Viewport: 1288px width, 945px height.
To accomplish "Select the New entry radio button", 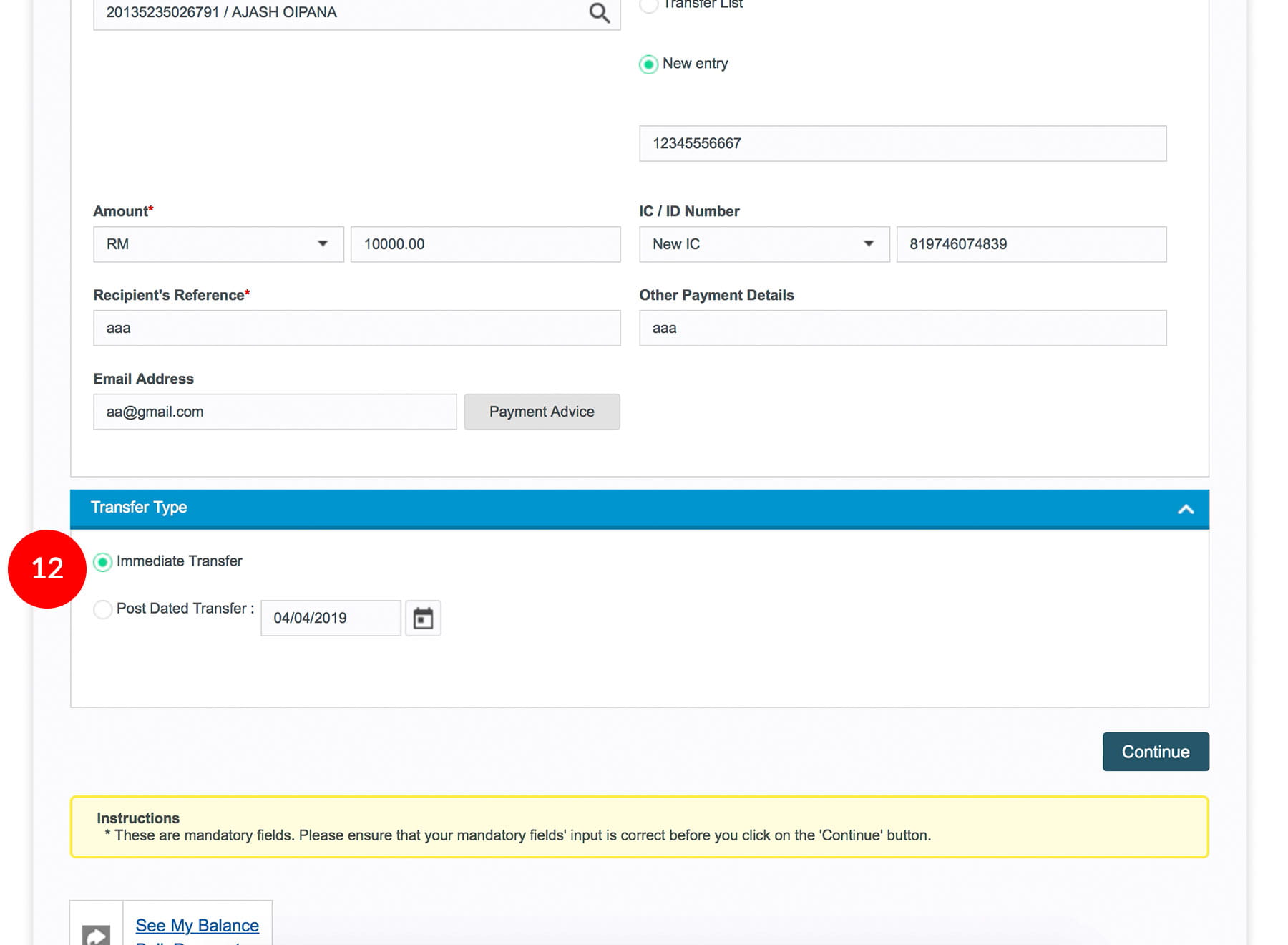I will click(648, 64).
